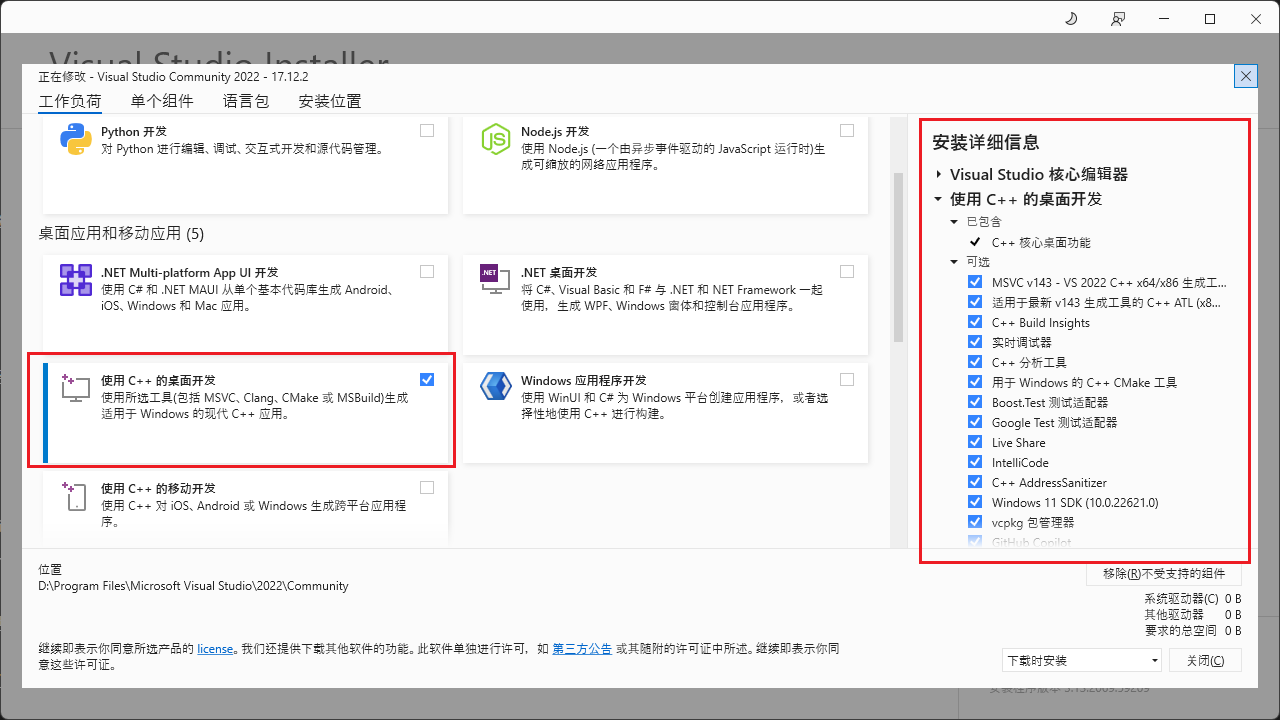Uncheck Google Test 测试适配器 option
The image size is (1280, 720).
click(x=975, y=422)
